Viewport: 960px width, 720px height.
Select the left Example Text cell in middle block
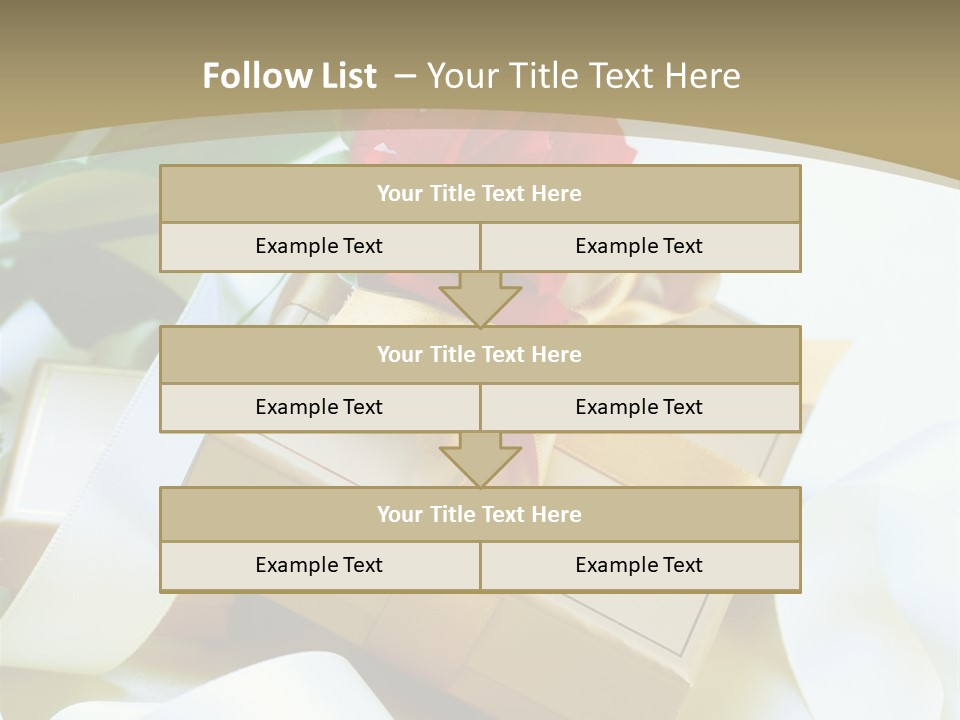click(x=319, y=408)
